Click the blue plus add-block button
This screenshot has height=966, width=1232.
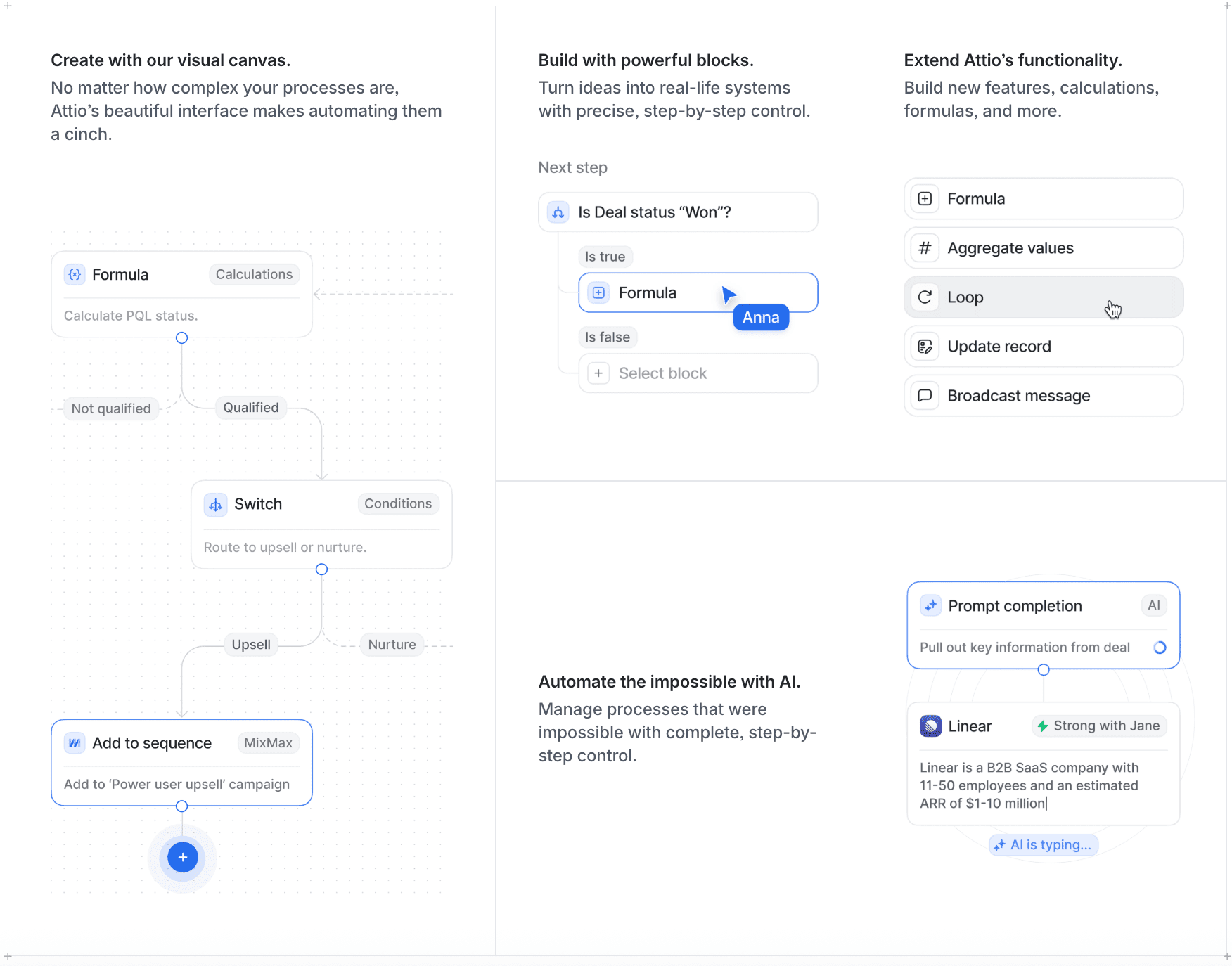182,857
